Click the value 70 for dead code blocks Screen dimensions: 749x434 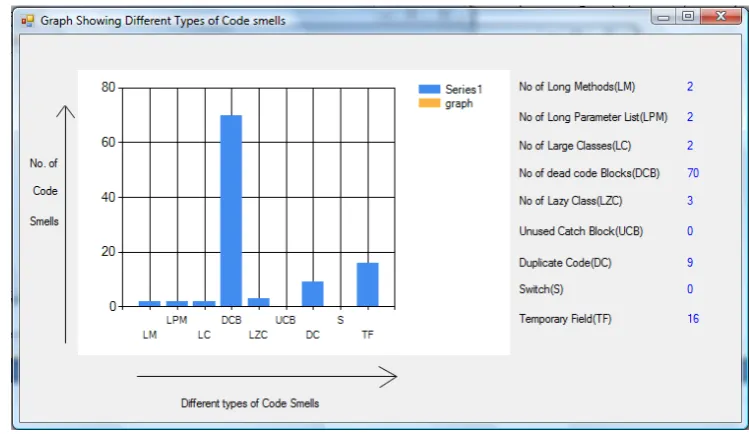click(693, 173)
